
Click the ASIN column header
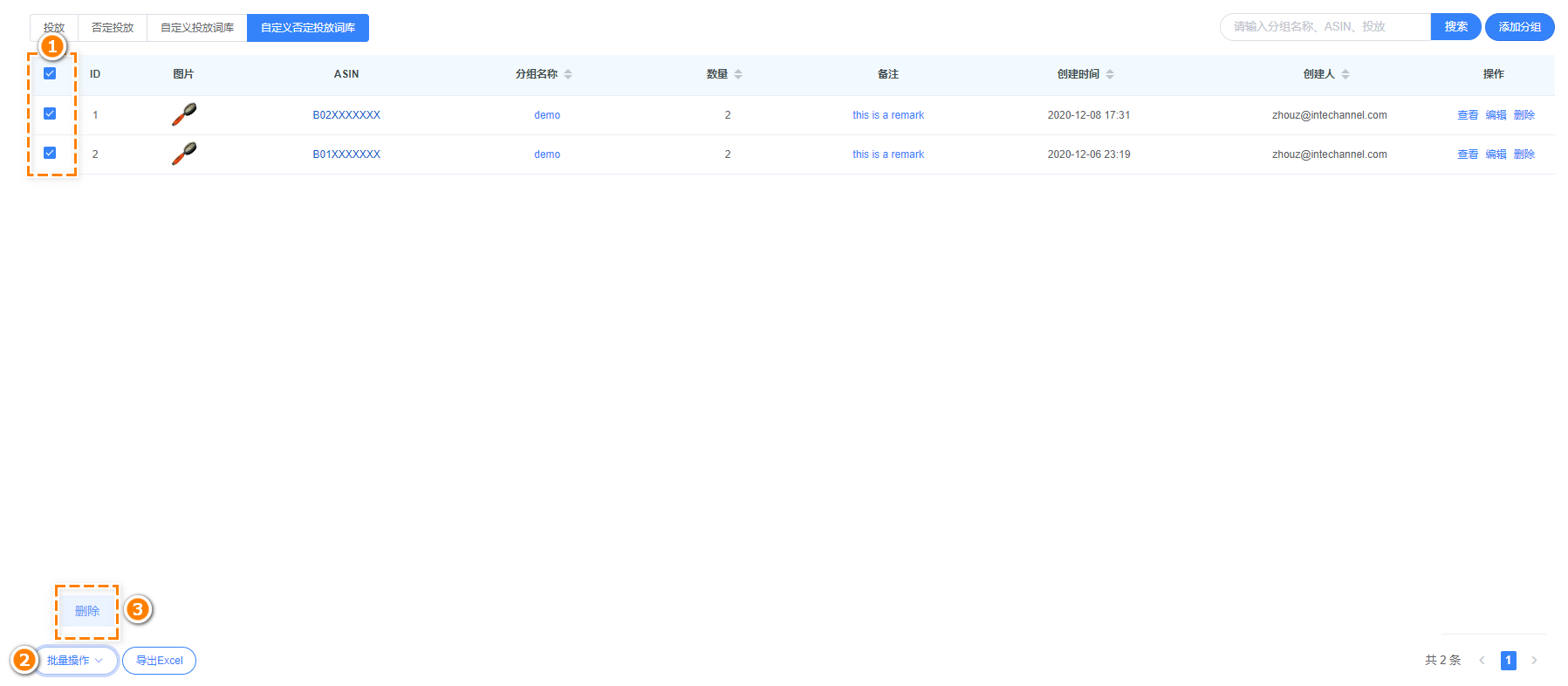click(x=346, y=74)
